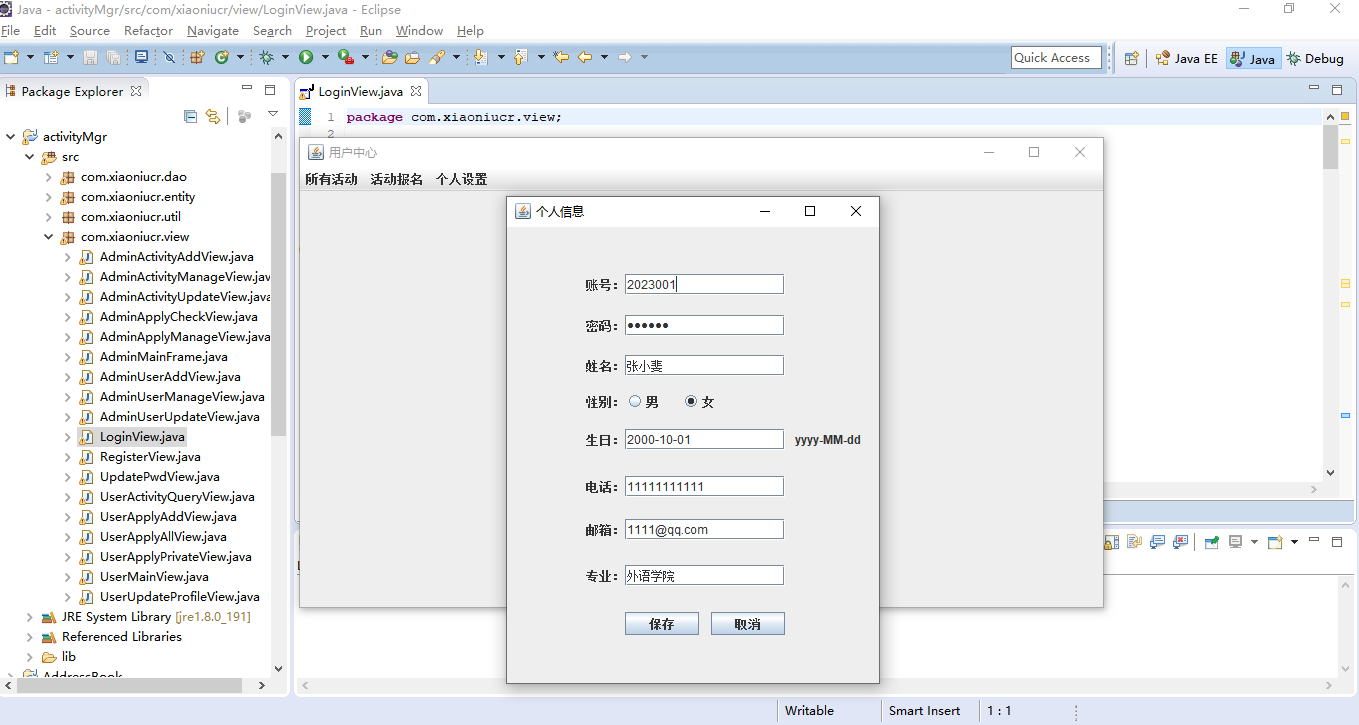This screenshot has height=725, width=1359.
Task: Launch Debug using the bug icon
Action: click(x=266, y=57)
